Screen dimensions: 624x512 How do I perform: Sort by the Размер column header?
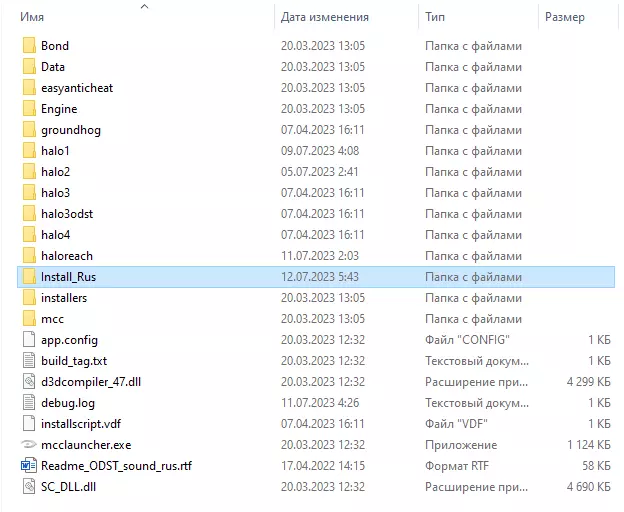pyautogui.click(x=565, y=17)
